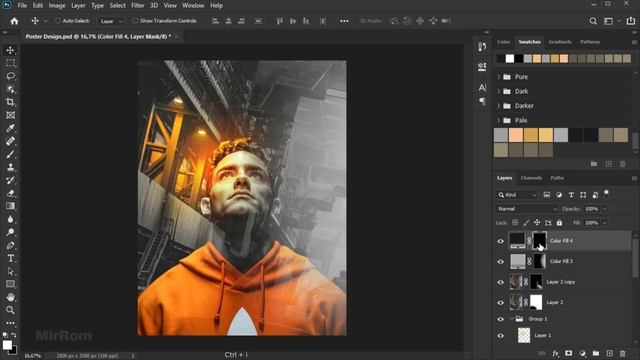Image resolution: width=640 pixels, height=360 pixels.
Task: Select the Brush tool
Action: [x=11, y=154]
